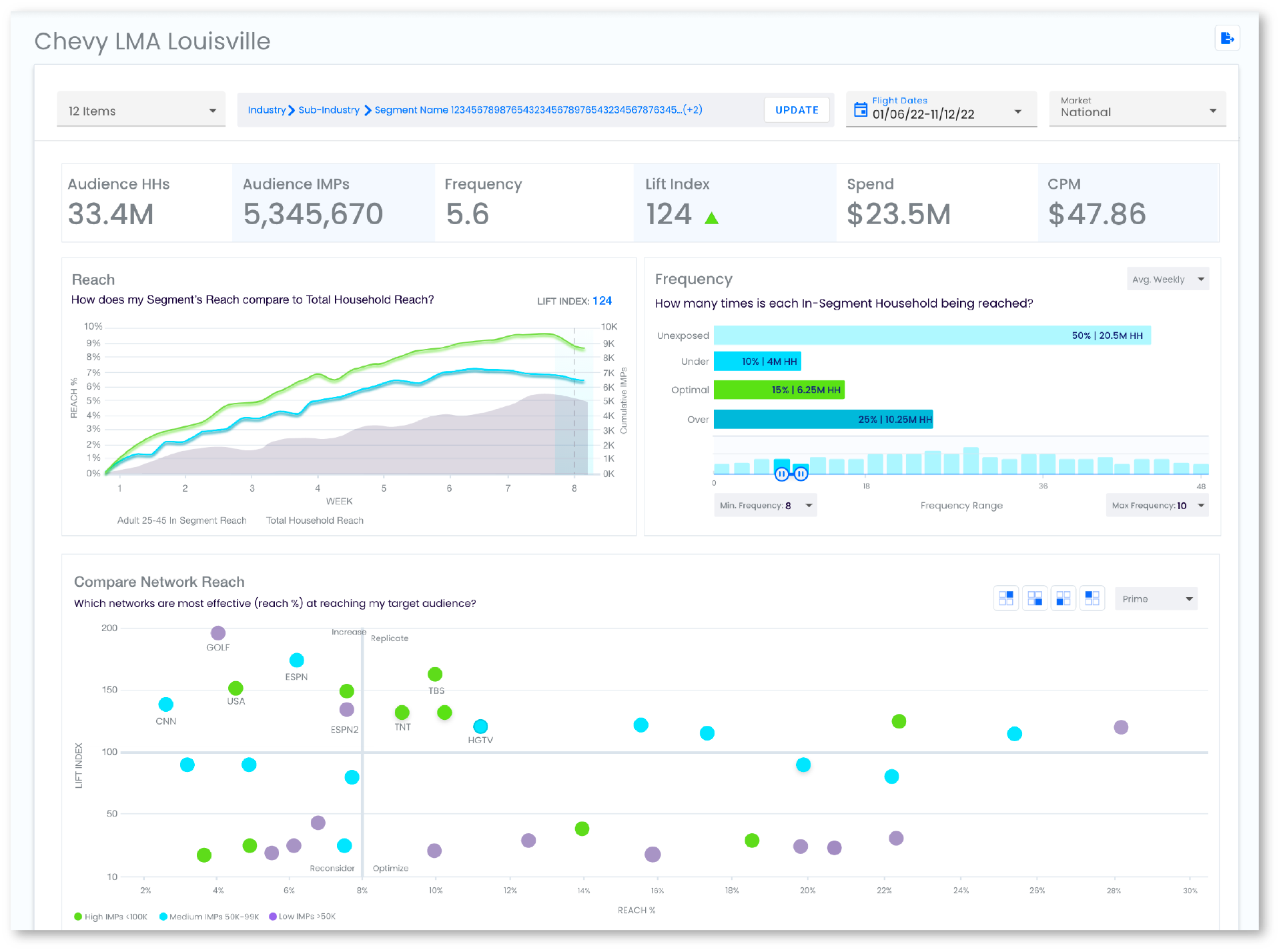The width and height of the screenshot is (1281, 952).
Task: Open the Flight Dates dropdown arrow
Action: [1017, 111]
